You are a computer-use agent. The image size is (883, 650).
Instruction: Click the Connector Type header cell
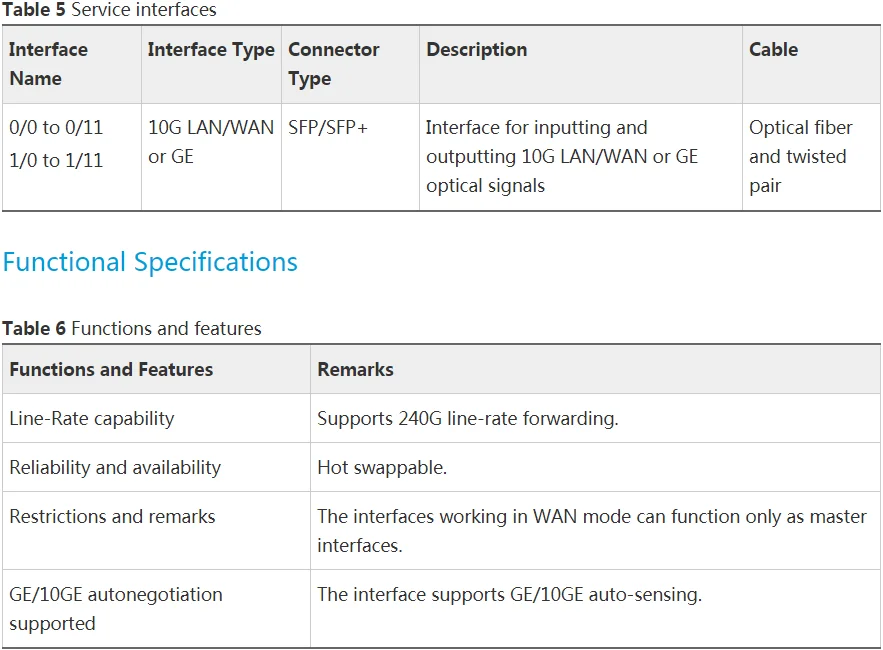point(350,64)
